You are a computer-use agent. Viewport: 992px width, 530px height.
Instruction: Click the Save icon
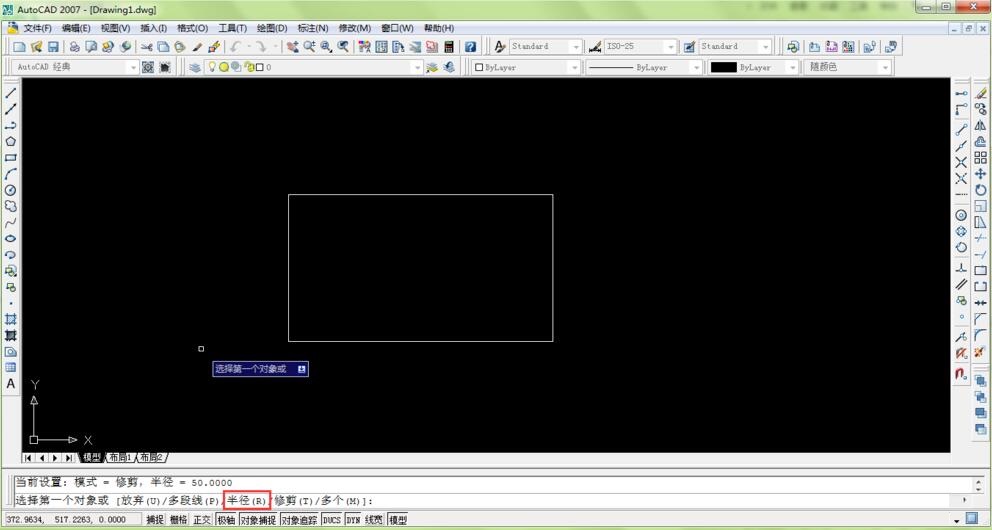[x=53, y=46]
